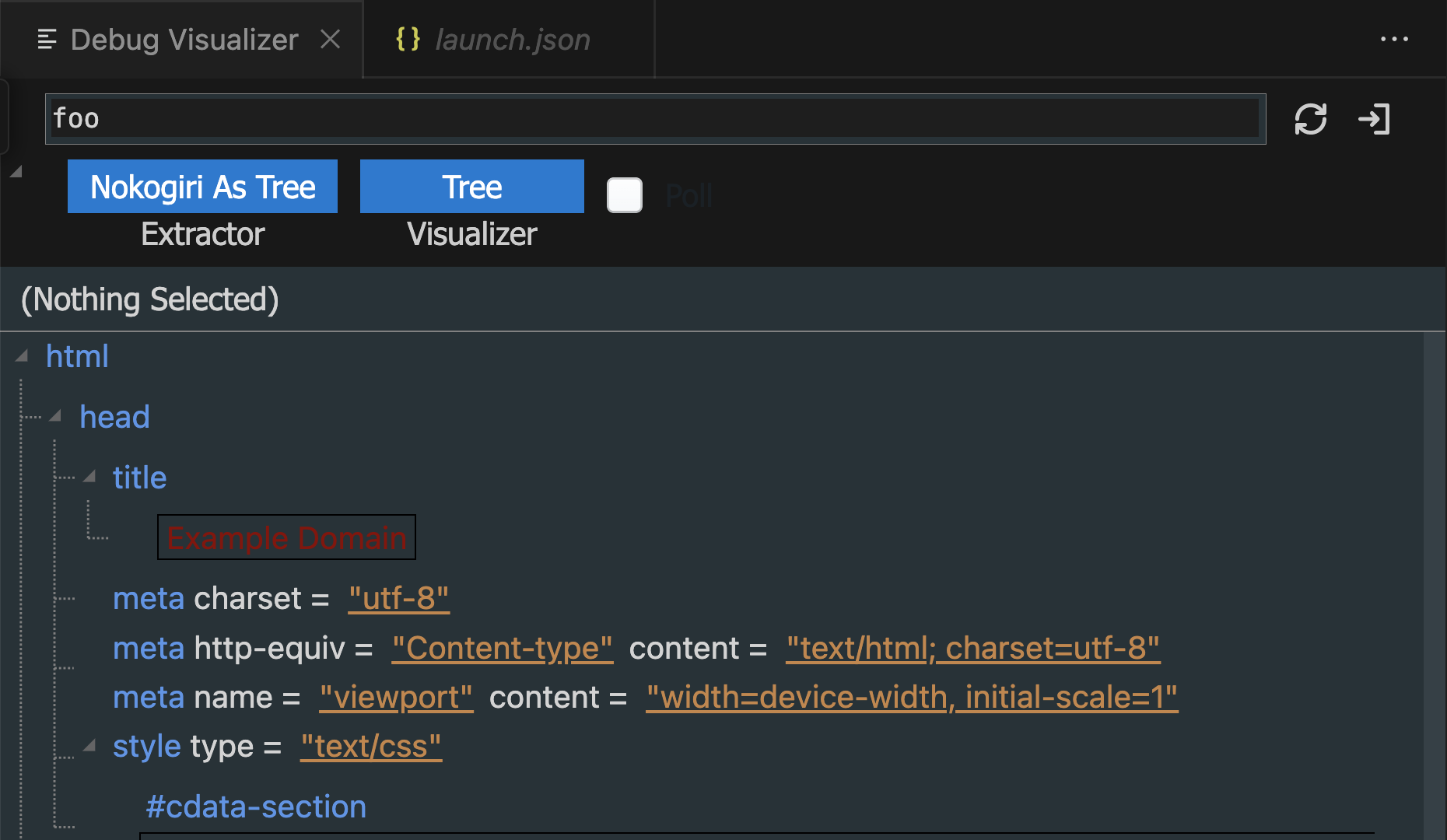Open expression in new editor pane
1447x840 pixels.
pyautogui.click(x=1374, y=118)
